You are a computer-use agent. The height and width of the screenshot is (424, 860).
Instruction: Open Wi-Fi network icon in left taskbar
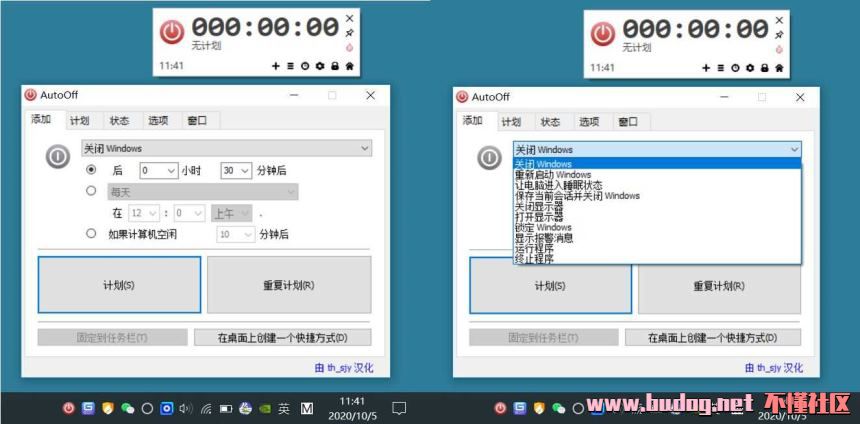click(206, 408)
